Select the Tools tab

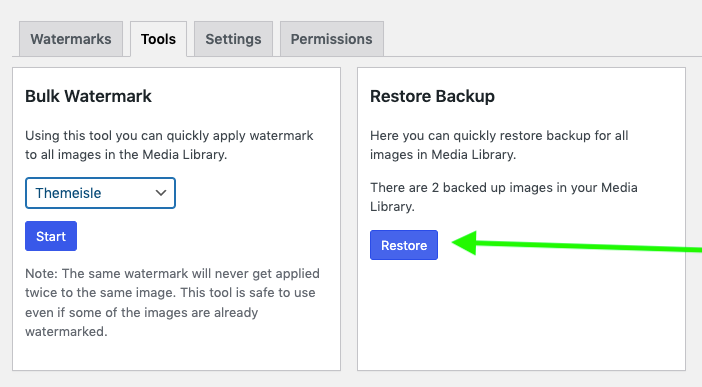click(x=158, y=39)
